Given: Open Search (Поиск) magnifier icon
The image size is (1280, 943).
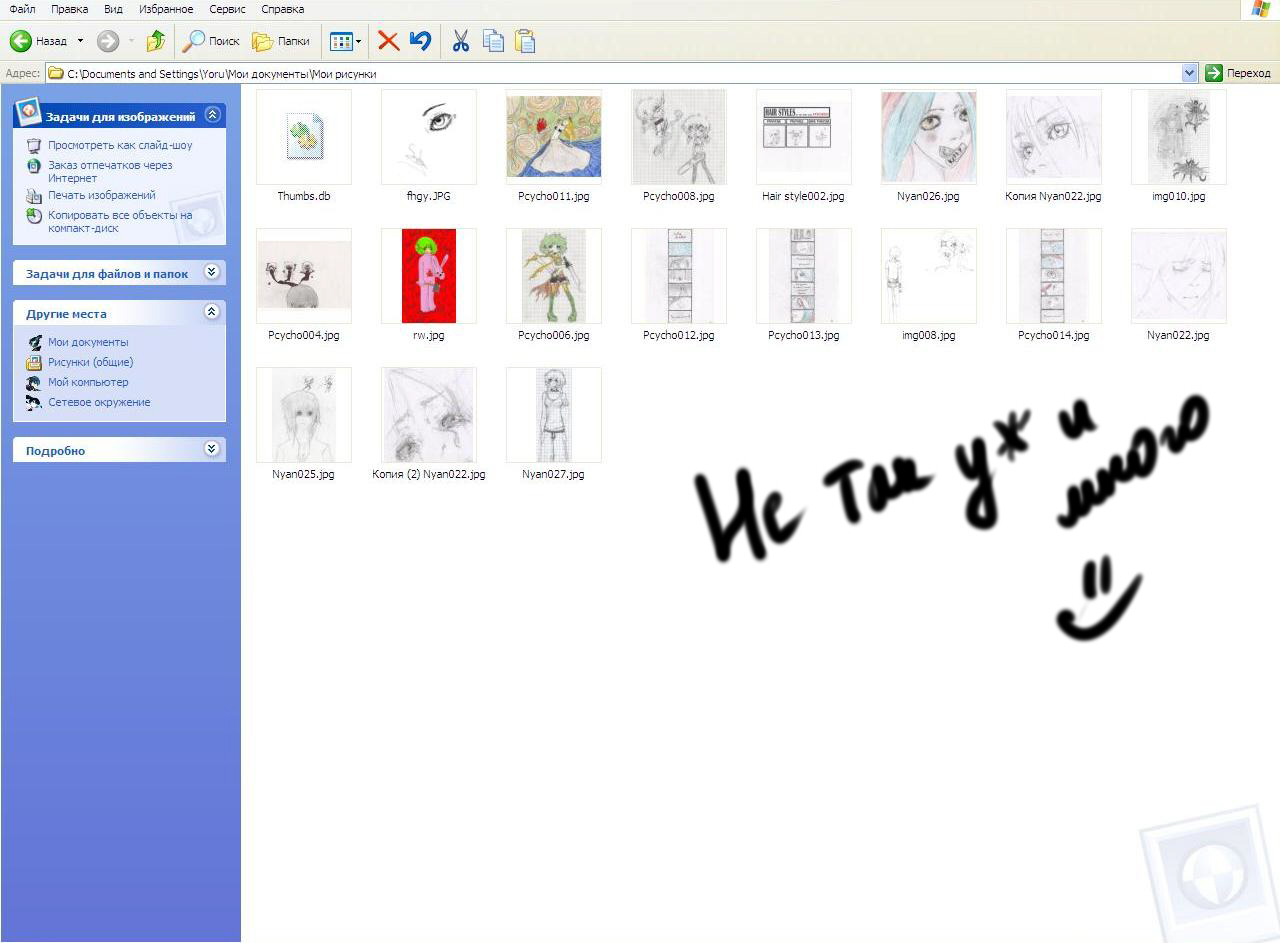Looking at the screenshot, I should pyautogui.click(x=193, y=41).
